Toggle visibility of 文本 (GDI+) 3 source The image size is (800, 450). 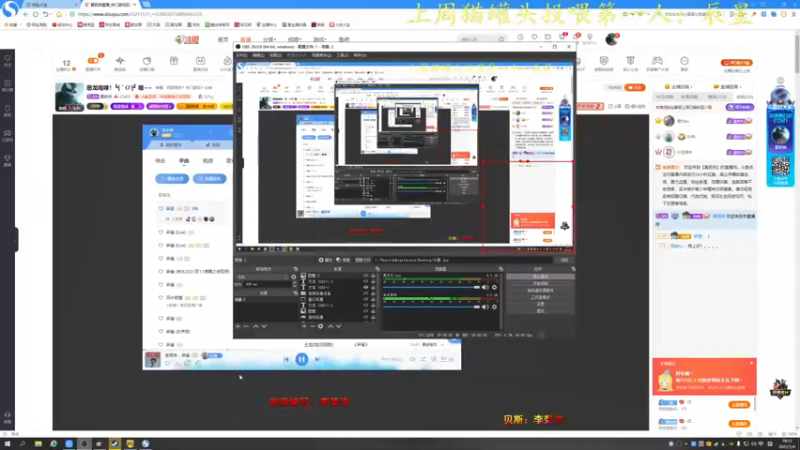pyautogui.click(x=365, y=282)
